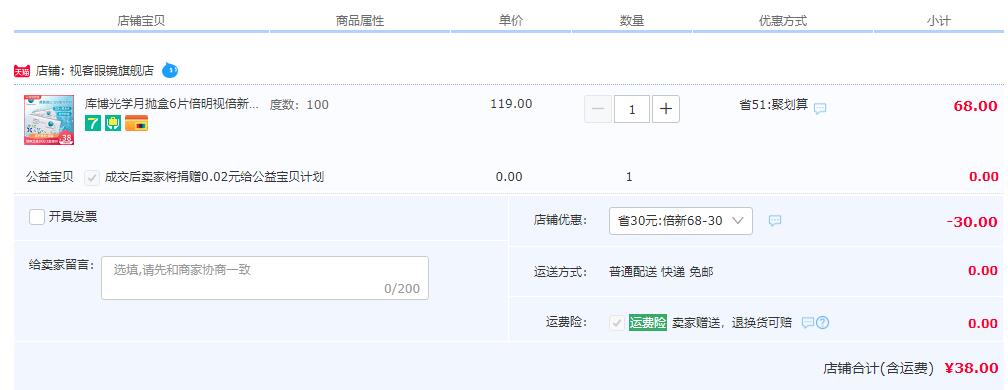The width and height of the screenshot is (1008, 390).
Task: Decrease quantity with the minus button
Action: [x=598, y=109]
